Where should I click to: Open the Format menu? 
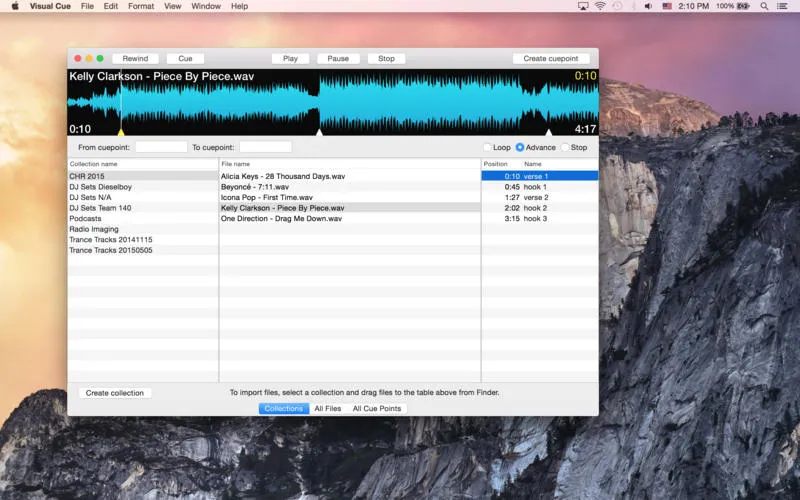pyautogui.click(x=141, y=6)
